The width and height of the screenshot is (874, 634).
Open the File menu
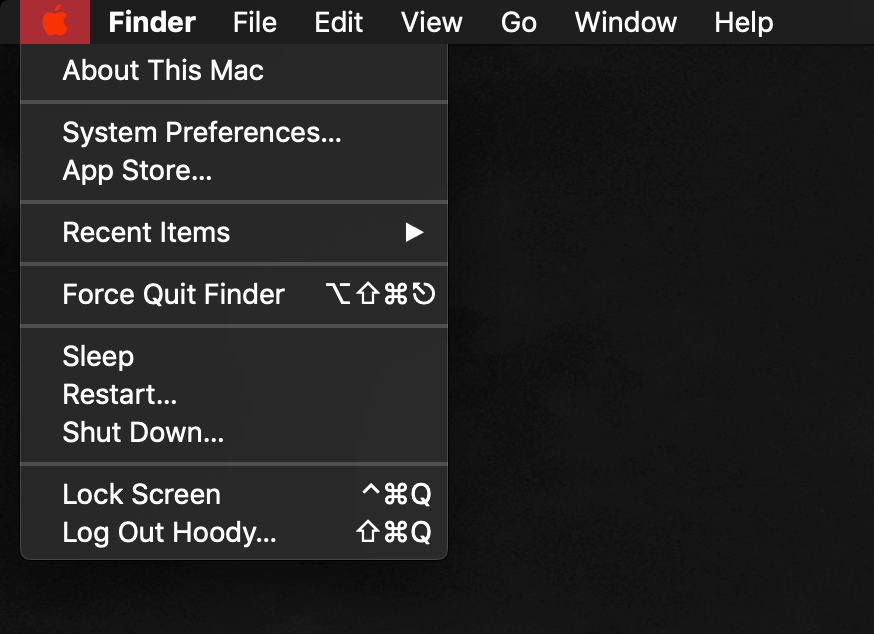(x=255, y=22)
